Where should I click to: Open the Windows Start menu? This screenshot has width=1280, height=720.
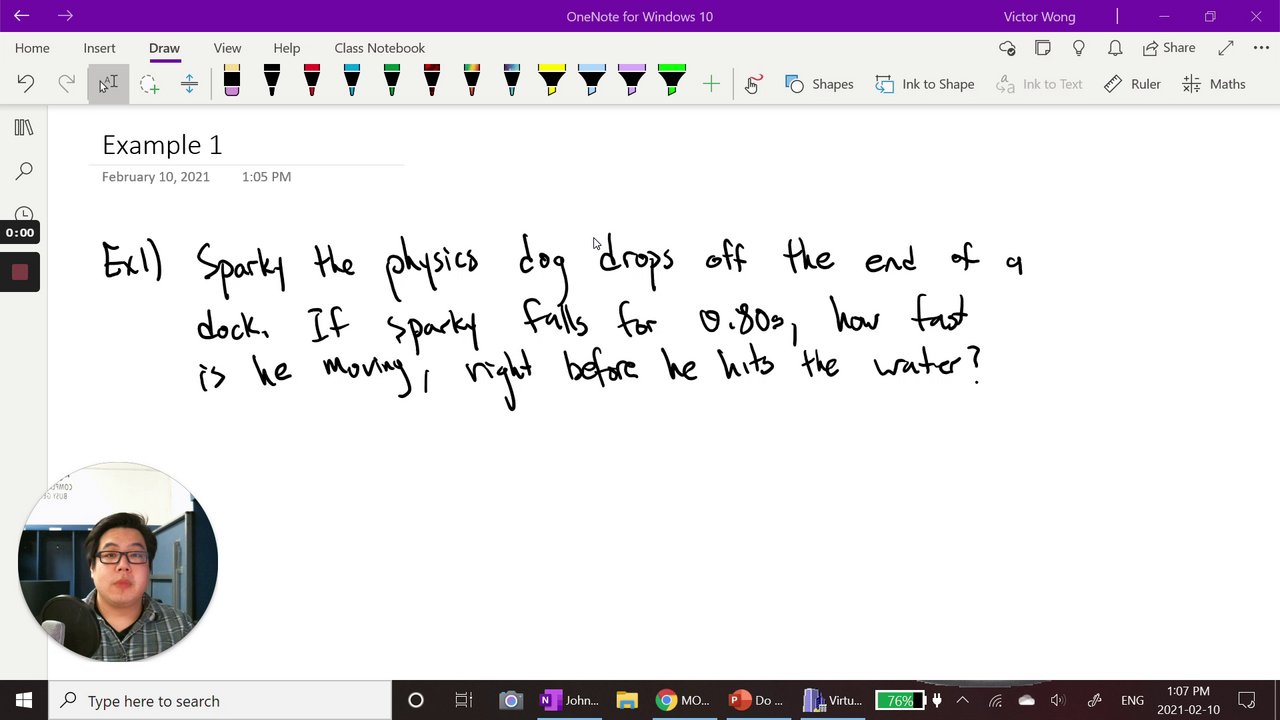point(24,701)
